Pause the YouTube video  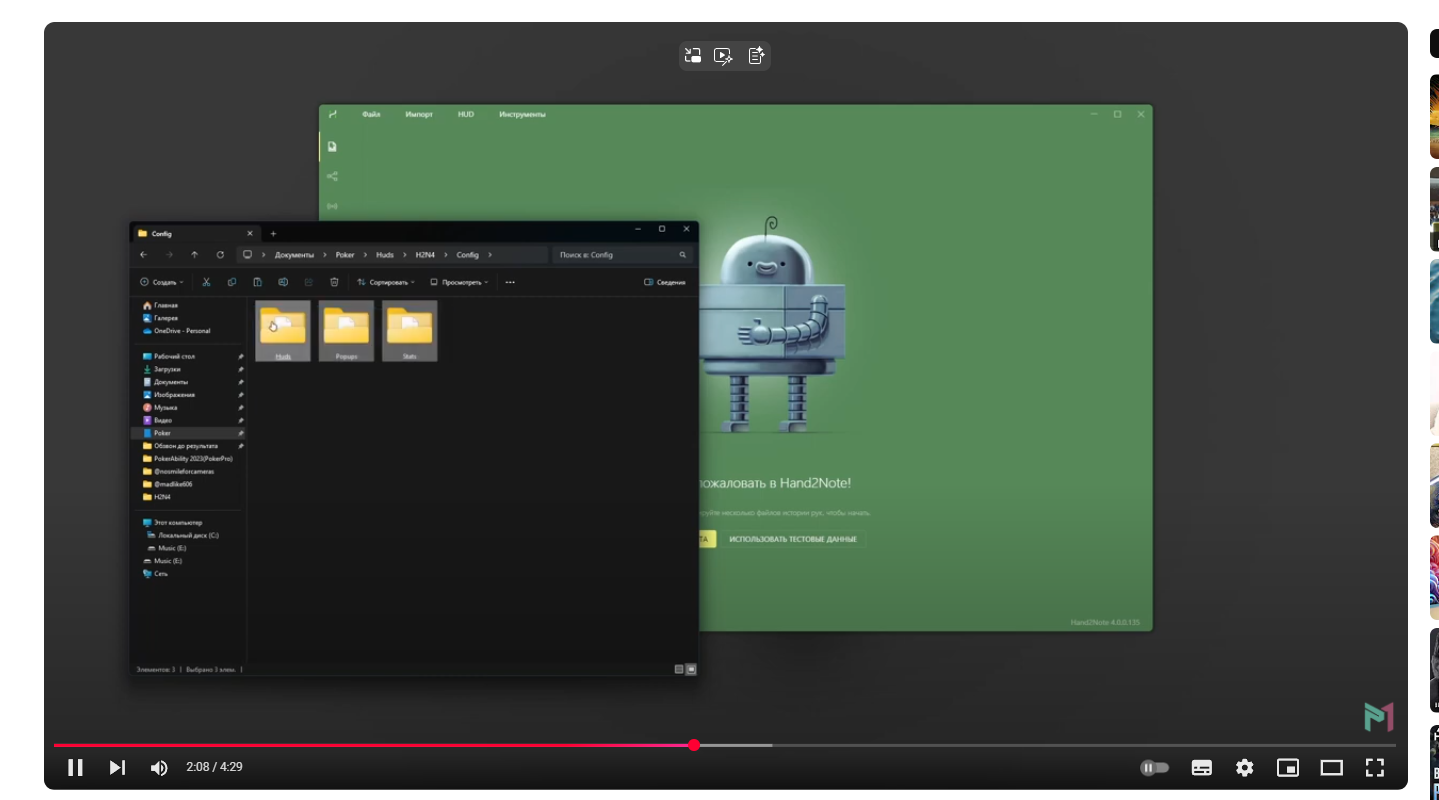click(75, 767)
